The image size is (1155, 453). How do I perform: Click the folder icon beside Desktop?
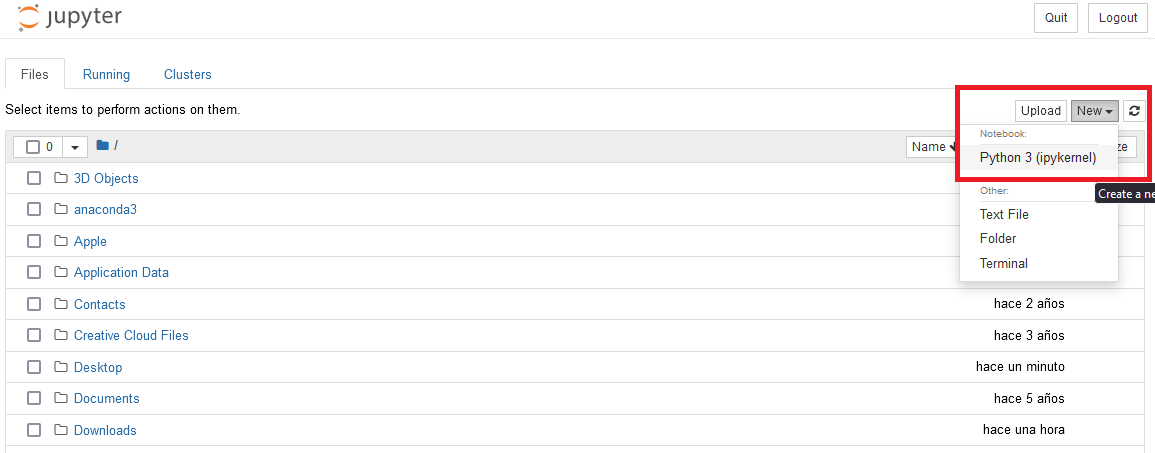tap(61, 367)
